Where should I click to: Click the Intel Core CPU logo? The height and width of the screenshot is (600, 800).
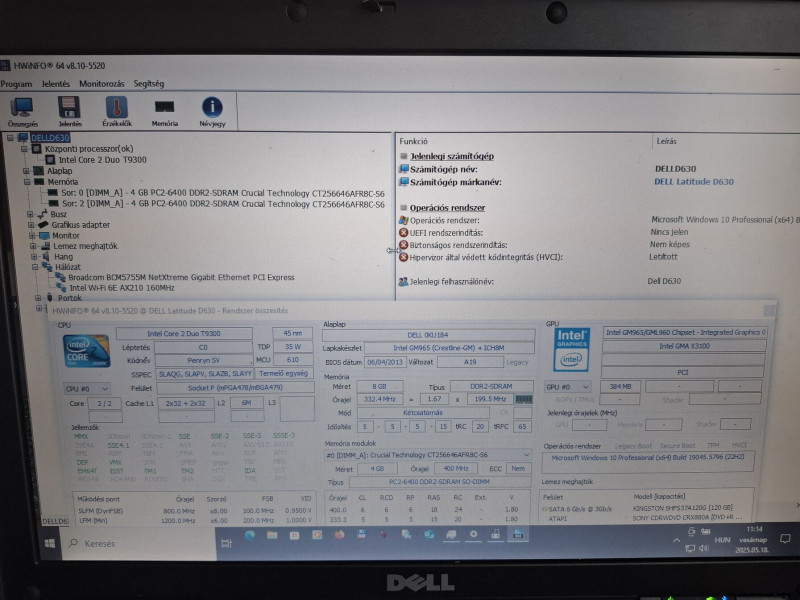[86, 351]
